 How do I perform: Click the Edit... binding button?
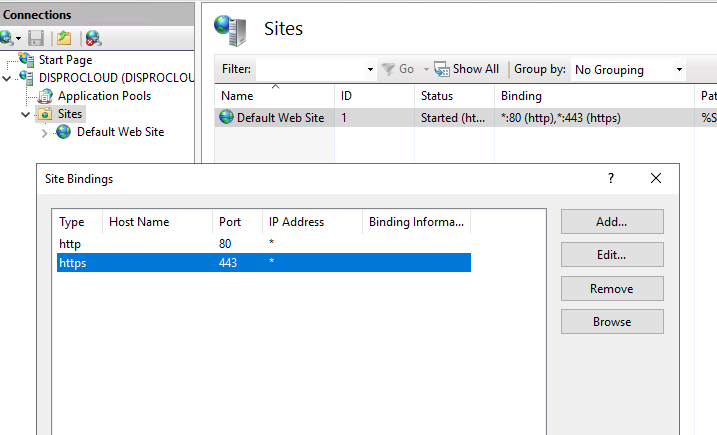(x=611, y=255)
